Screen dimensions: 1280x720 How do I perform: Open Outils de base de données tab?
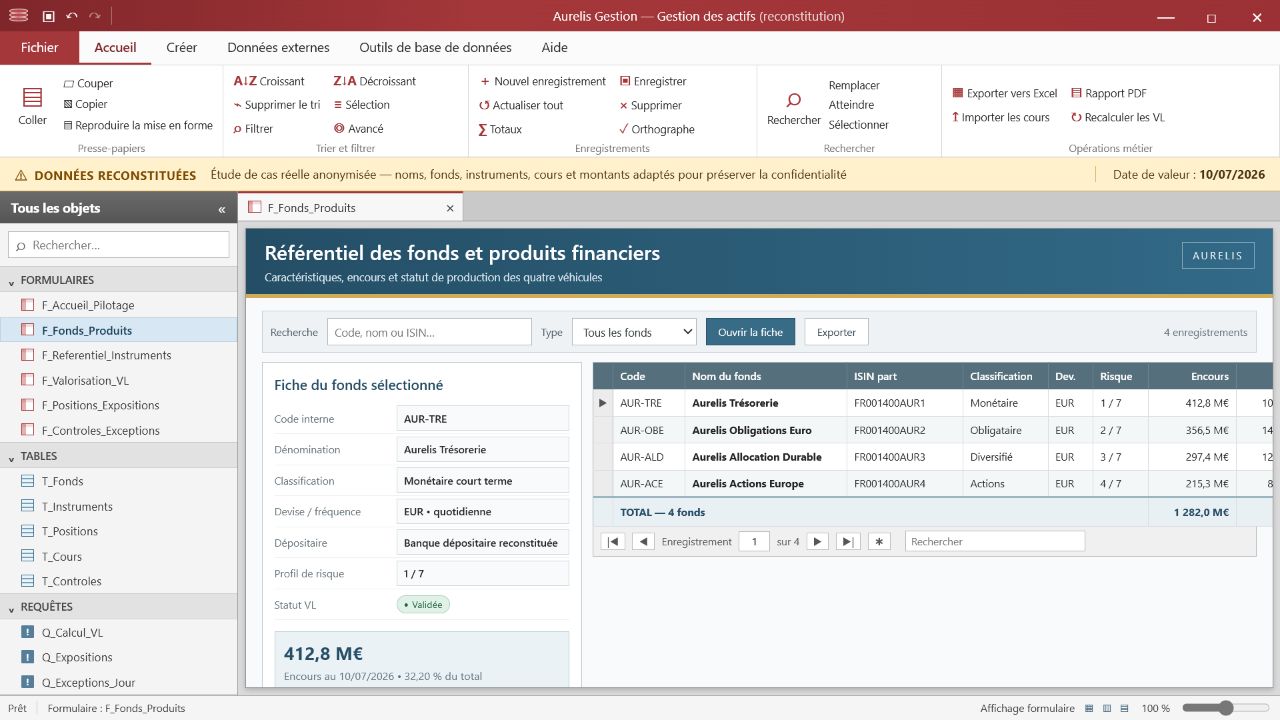point(435,47)
